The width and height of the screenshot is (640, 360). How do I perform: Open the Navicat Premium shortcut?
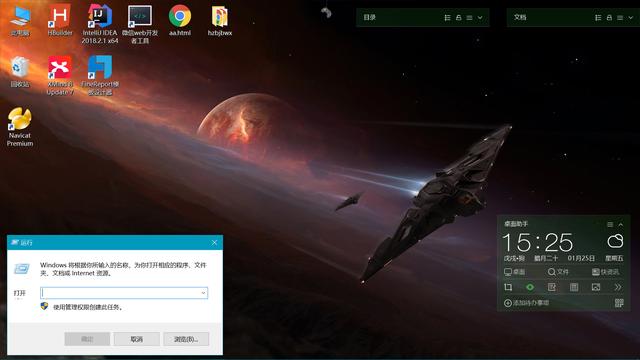pyautogui.click(x=20, y=127)
